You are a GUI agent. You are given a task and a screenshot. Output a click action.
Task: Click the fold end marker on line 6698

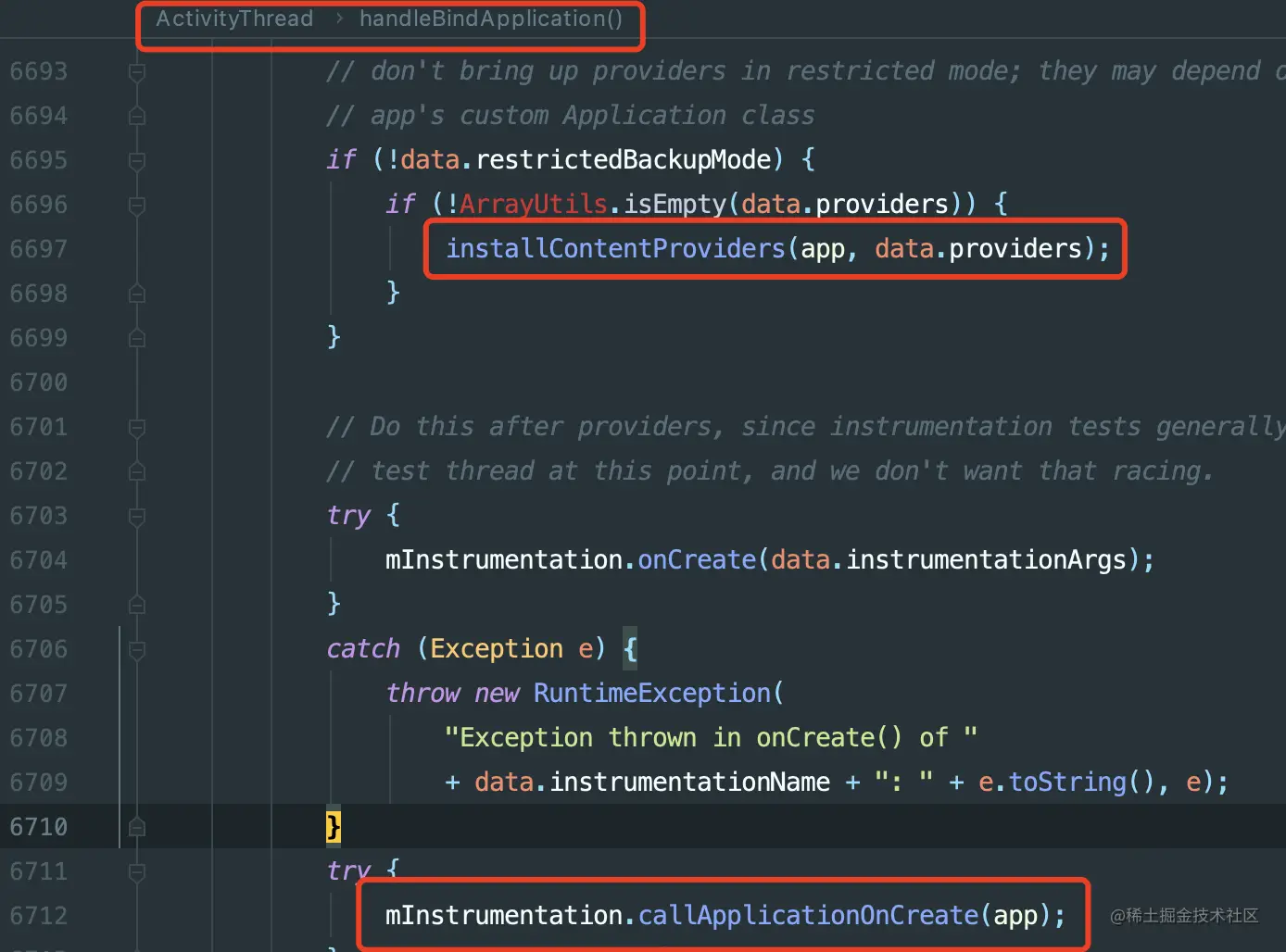tap(137, 294)
